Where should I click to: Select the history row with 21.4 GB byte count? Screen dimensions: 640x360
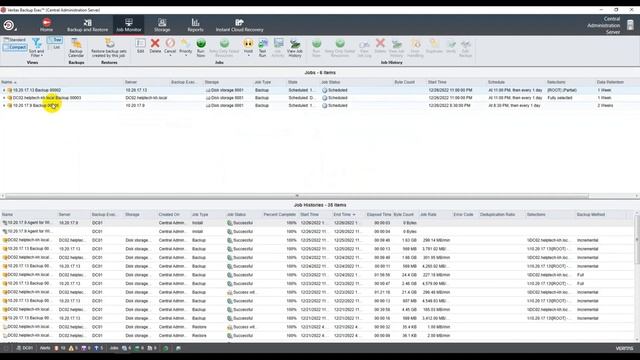317,292
